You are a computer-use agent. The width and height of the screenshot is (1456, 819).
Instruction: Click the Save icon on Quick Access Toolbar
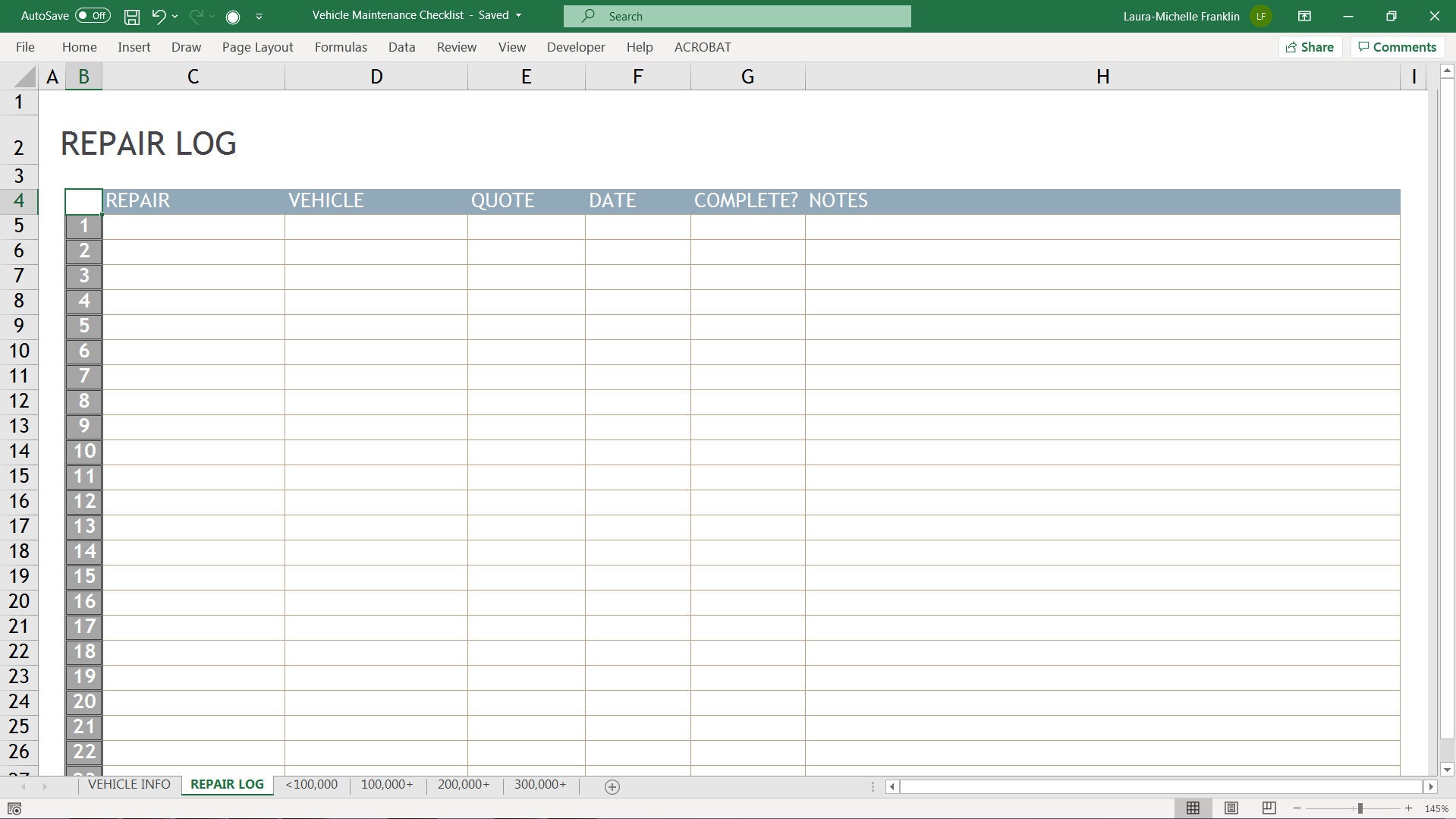132,16
